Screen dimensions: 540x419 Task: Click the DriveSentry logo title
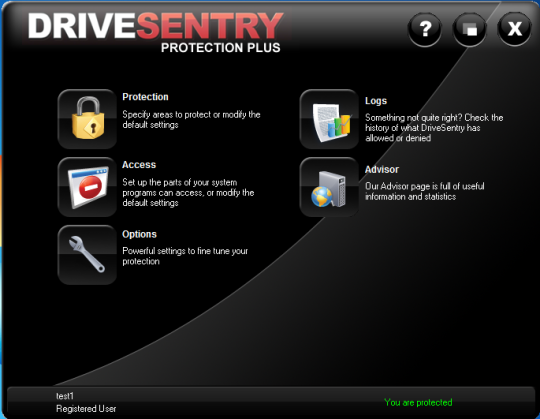tap(156, 26)
